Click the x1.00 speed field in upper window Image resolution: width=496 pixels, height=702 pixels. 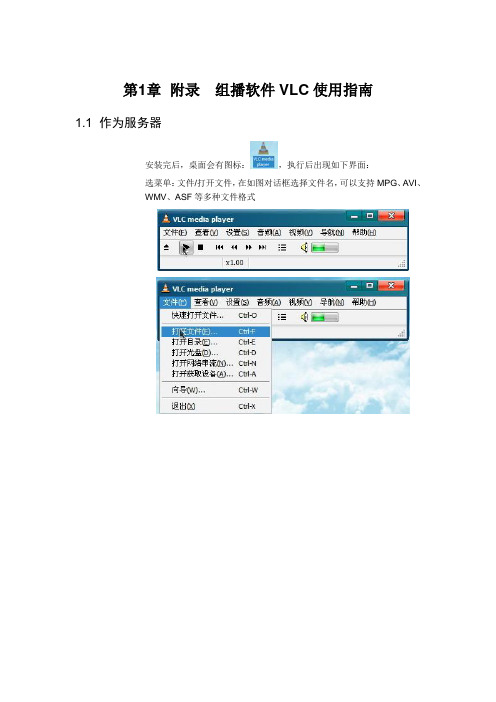click(x=235, y=262)
